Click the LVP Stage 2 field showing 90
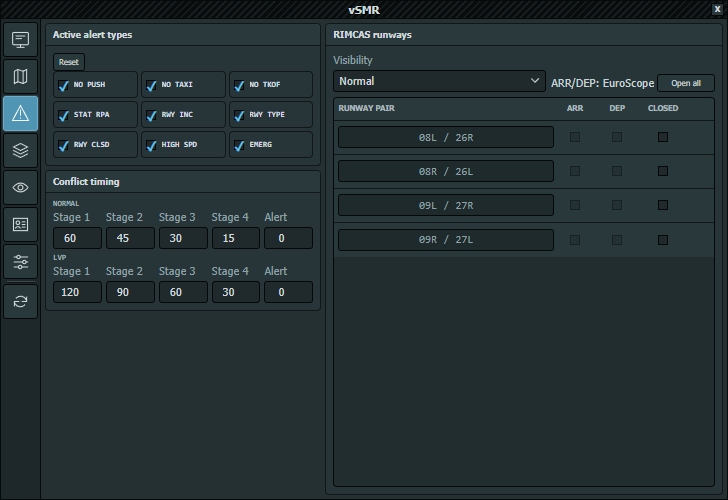 click(x=130, y=292)
